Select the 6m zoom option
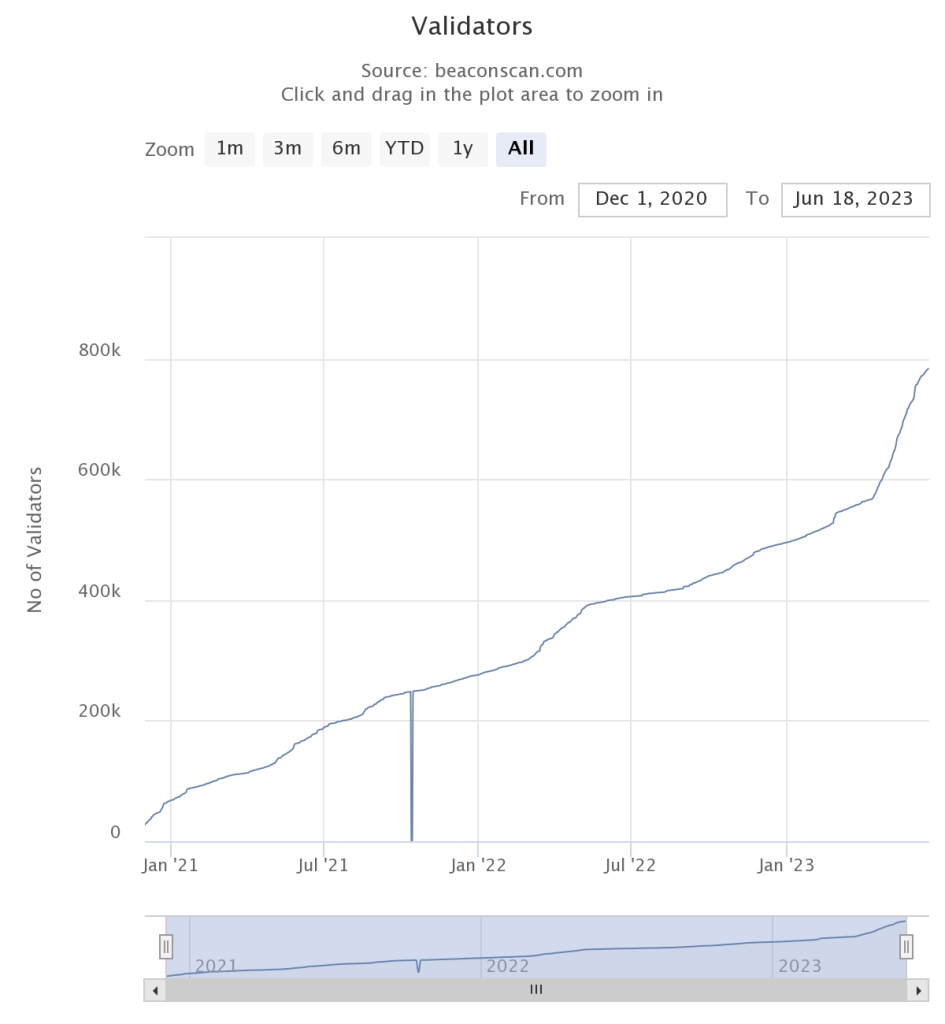 click(x=346, y=148)
